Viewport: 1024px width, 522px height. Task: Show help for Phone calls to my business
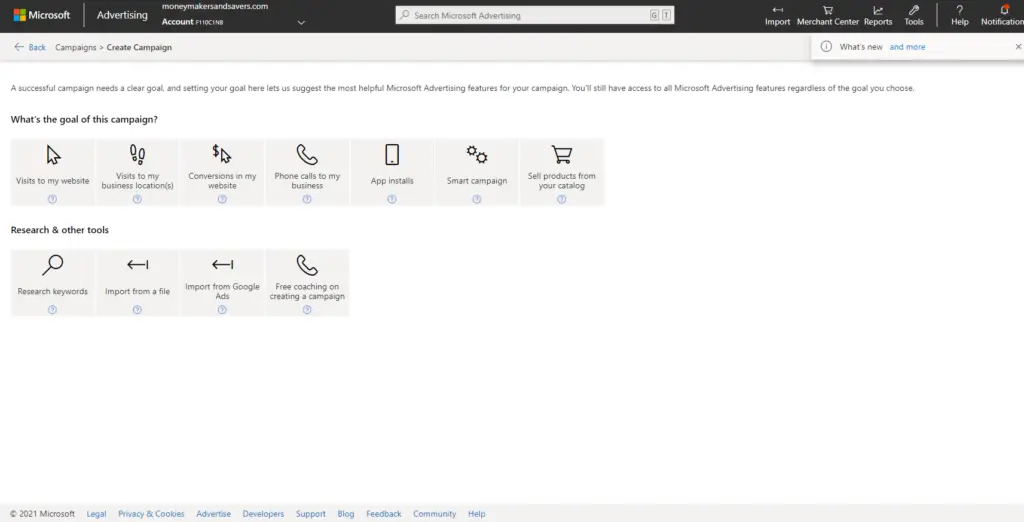coord(307,199)
